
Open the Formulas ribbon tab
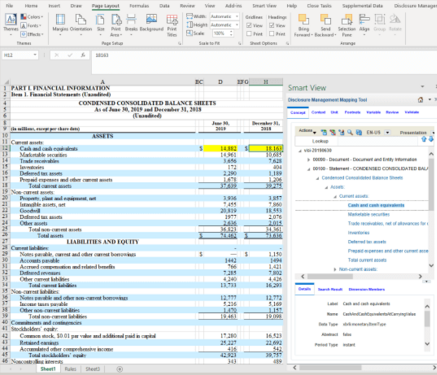click(x=139, y=6)
